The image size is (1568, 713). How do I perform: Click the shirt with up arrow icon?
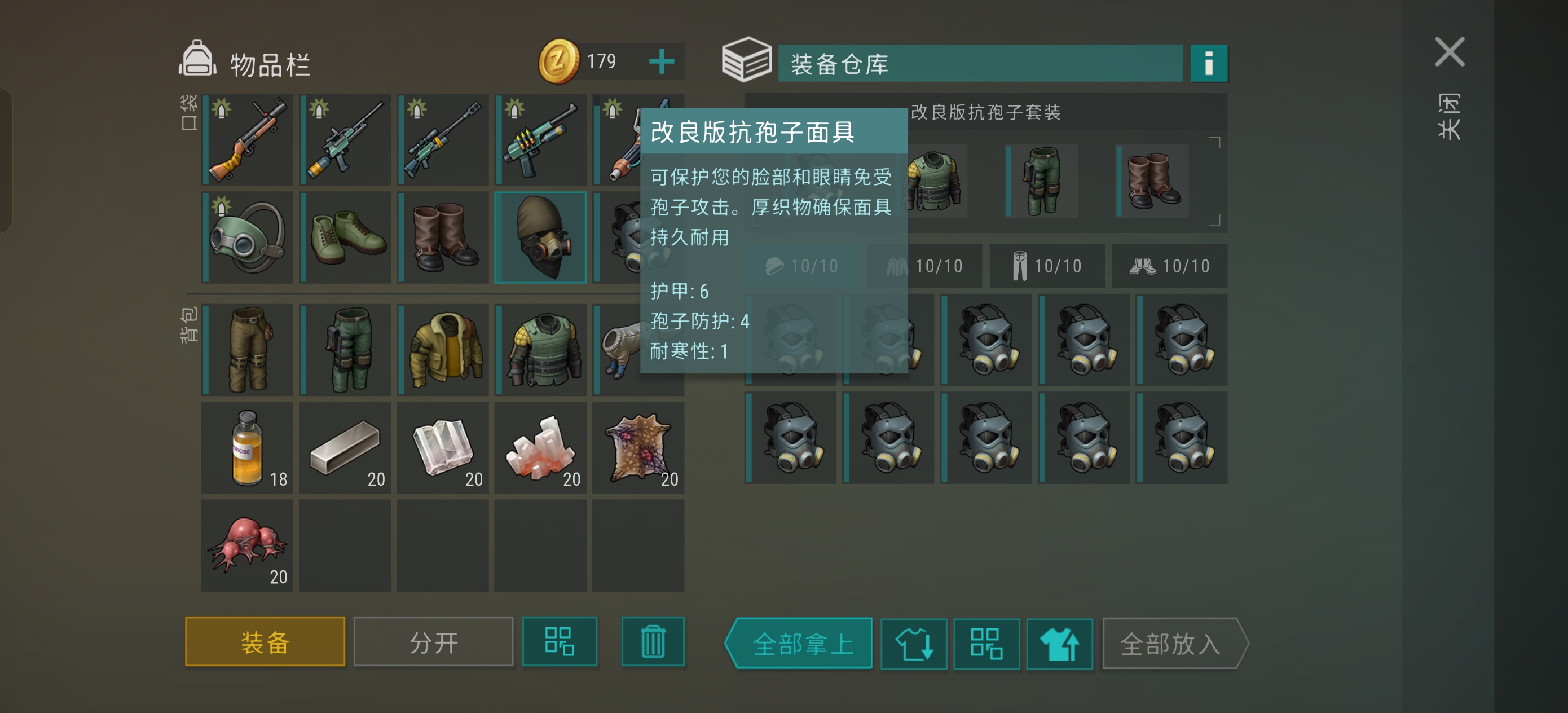pos(1059,644)
